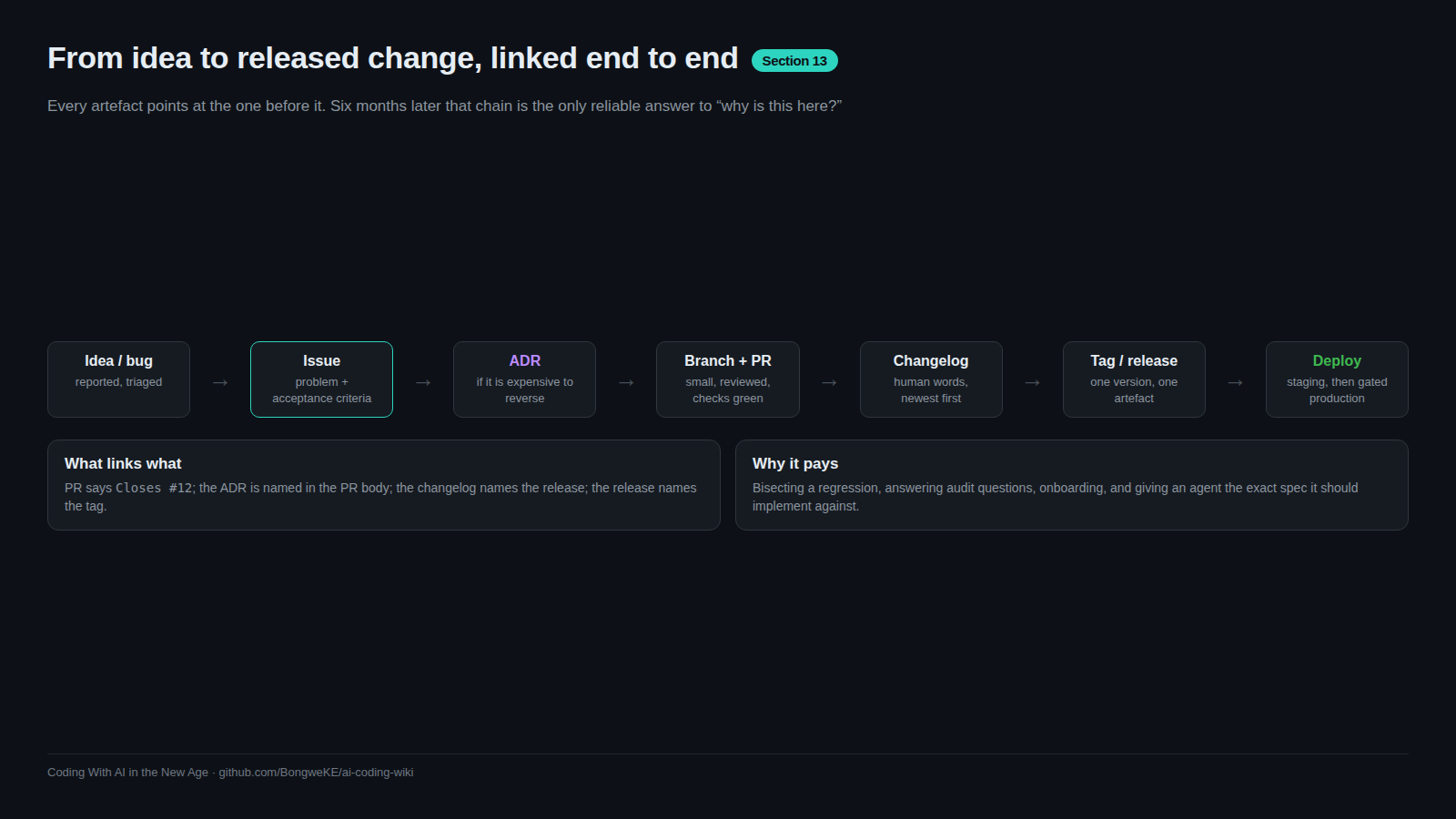Screen dimensions: 1456x819
Task: Click footer text Coding With AI in the New Age
Action: pos(127,773)
